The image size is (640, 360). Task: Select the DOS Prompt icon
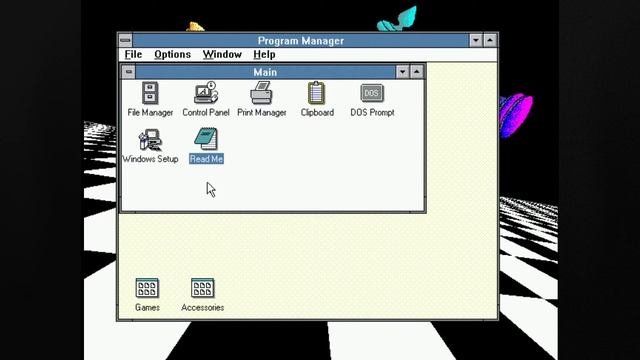[372, 93]
